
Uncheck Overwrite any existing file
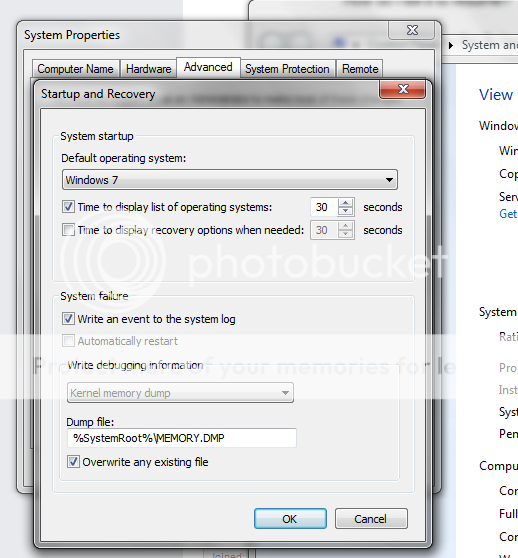pyautogui.click(x=73, y=462)
